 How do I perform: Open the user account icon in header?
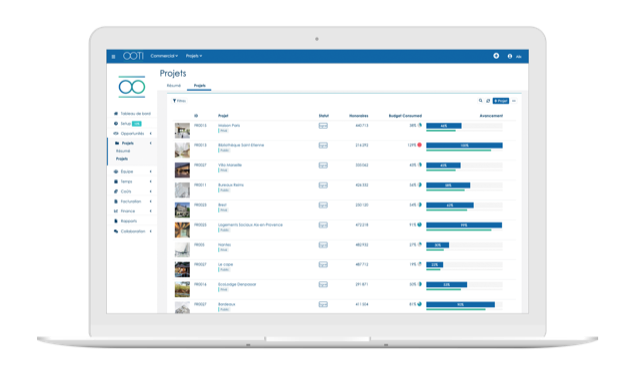pos(510,56)
